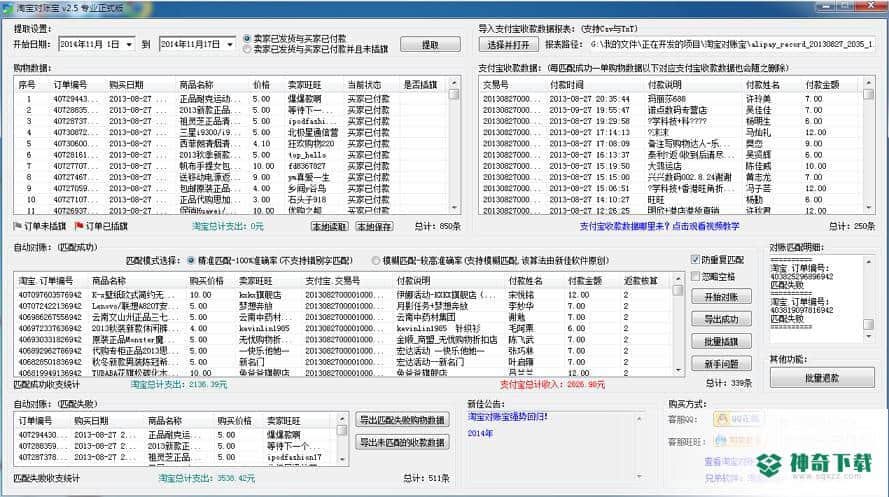Select payment row 大鸿运店
This screenshot has height=497, width=889.
point(671,166)
